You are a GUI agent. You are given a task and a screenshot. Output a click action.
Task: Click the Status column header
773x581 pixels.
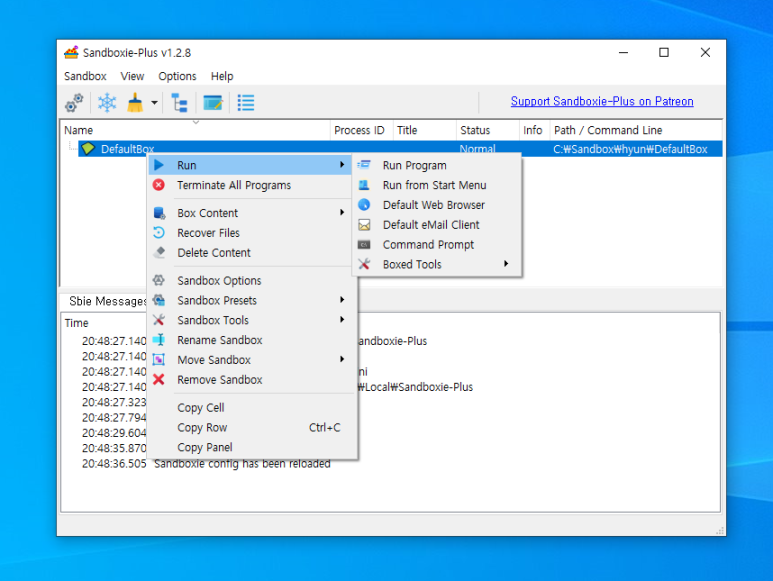tap(488, 130)
